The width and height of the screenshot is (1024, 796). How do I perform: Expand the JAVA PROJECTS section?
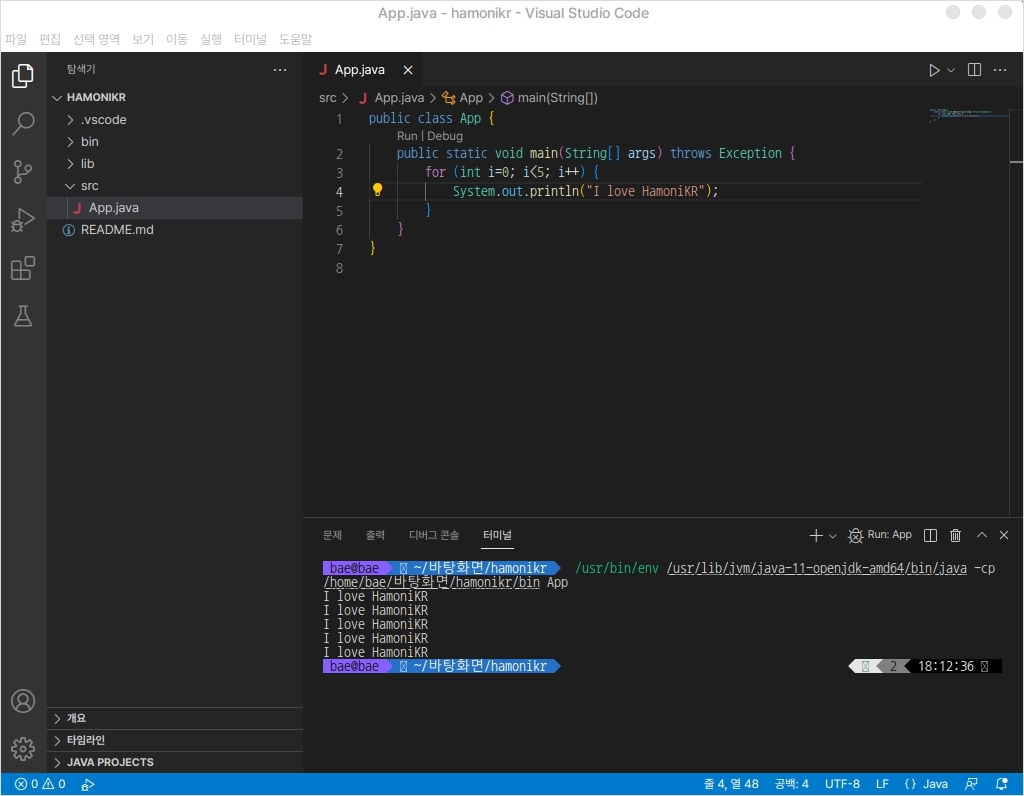point(110,762)
